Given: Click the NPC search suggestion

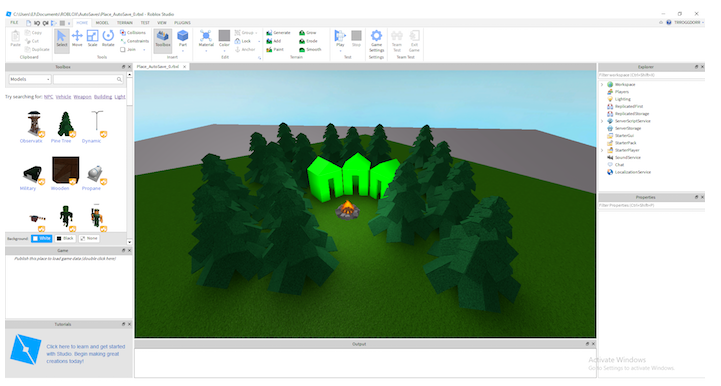Looking at the screenshot, I should [x=48, y=97].
